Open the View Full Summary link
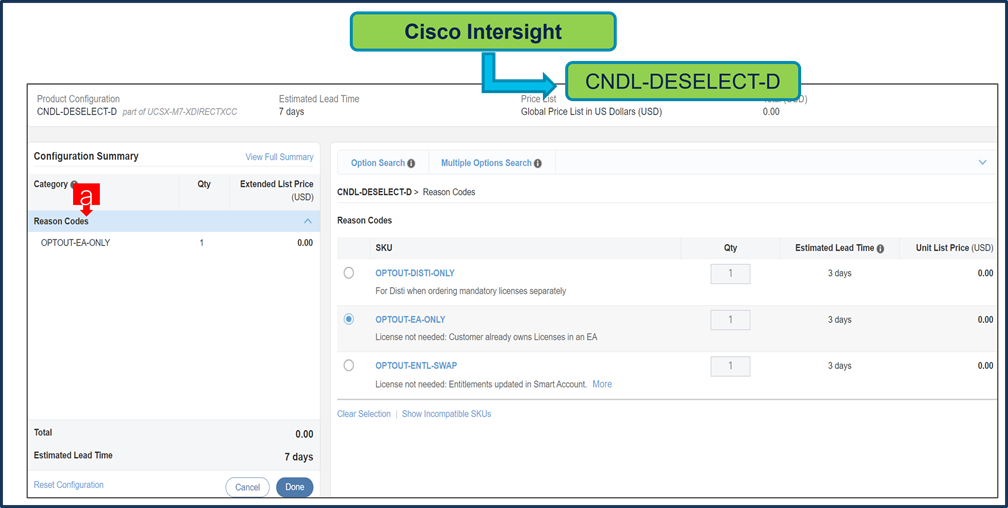Screen dimensions: 1008x508 (x=280, y=157)
